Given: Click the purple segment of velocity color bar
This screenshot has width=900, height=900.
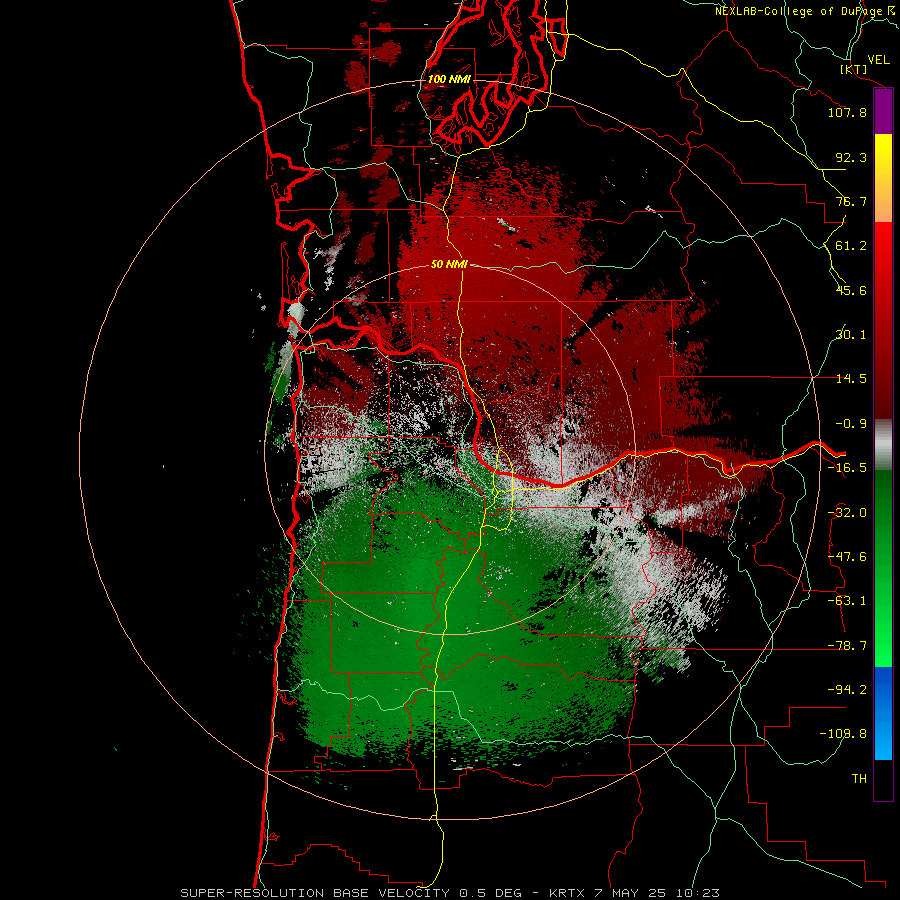Looking at the screenshot, I should tap(883, 111).
